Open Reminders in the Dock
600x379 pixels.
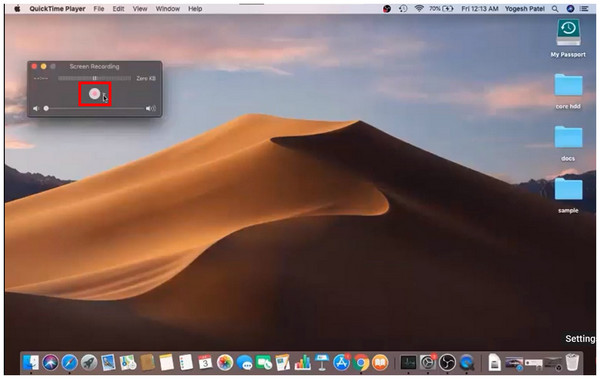point(186,362)
